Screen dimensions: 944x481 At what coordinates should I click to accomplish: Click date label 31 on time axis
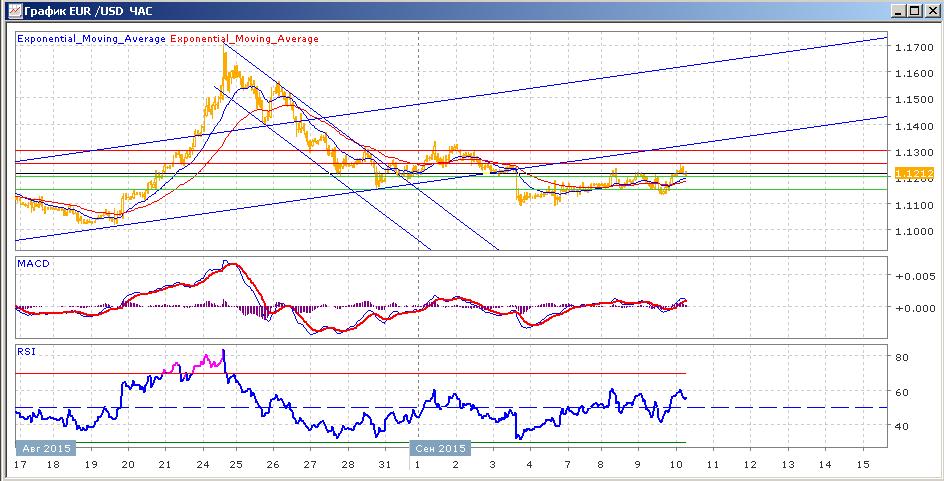coord(385,465)
